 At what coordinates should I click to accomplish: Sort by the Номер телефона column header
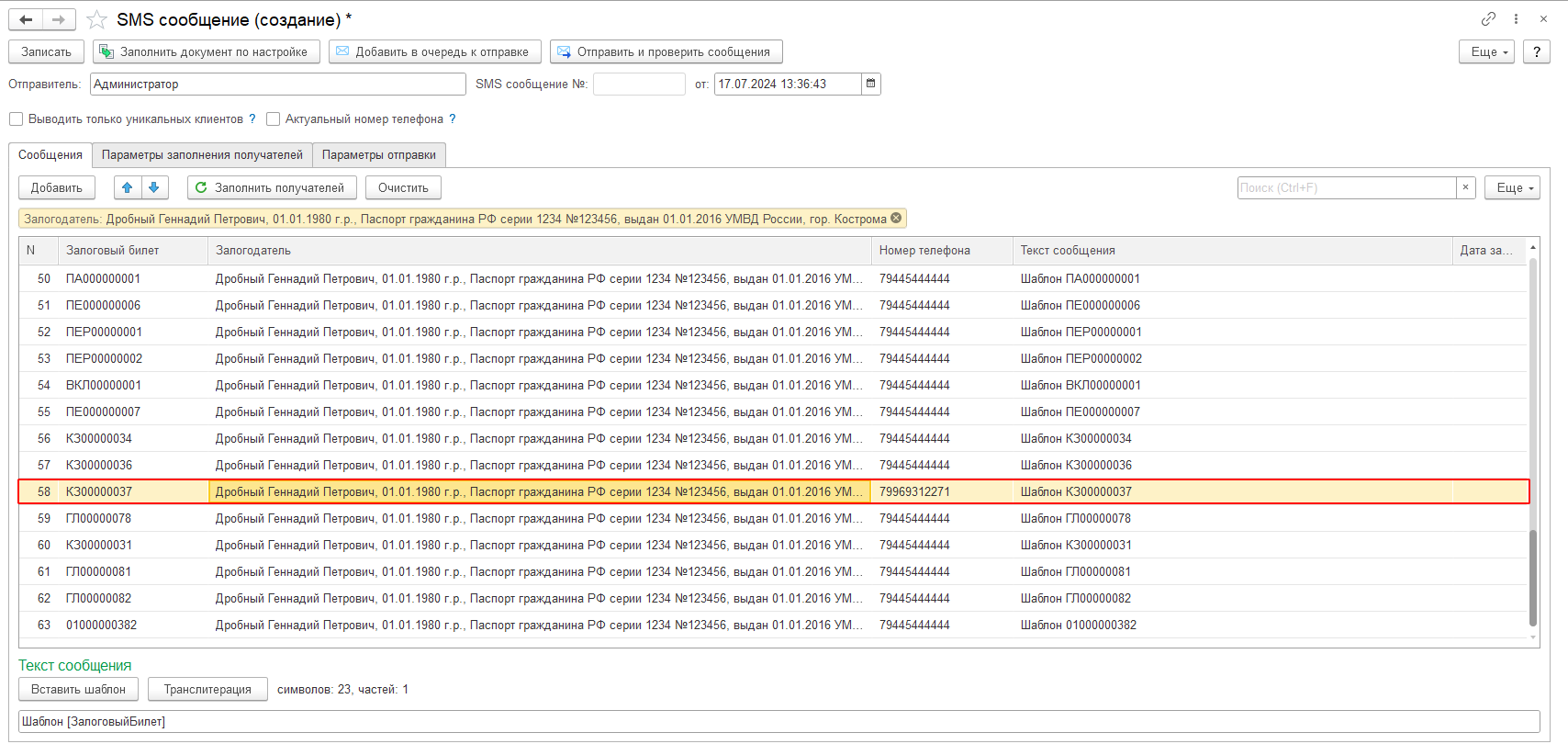[x=943, y=250]
